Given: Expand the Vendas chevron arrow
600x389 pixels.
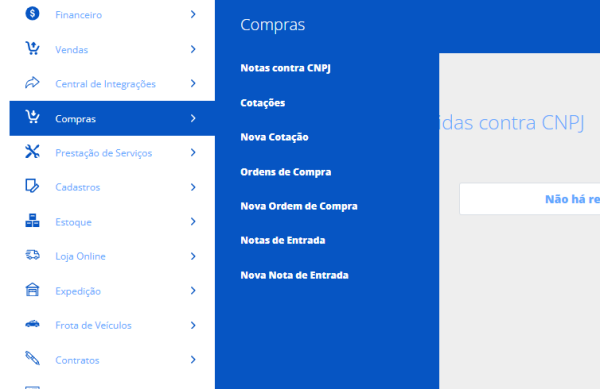Looking at the screenshot, I should click(x=193, y=49).
